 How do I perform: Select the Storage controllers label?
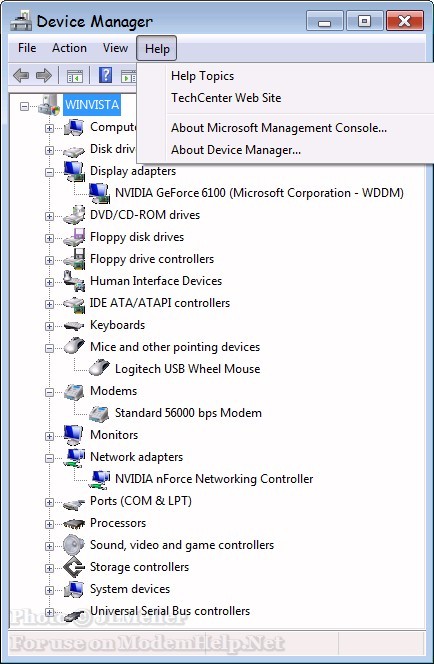pyautogui.click(x=140, y=567)
